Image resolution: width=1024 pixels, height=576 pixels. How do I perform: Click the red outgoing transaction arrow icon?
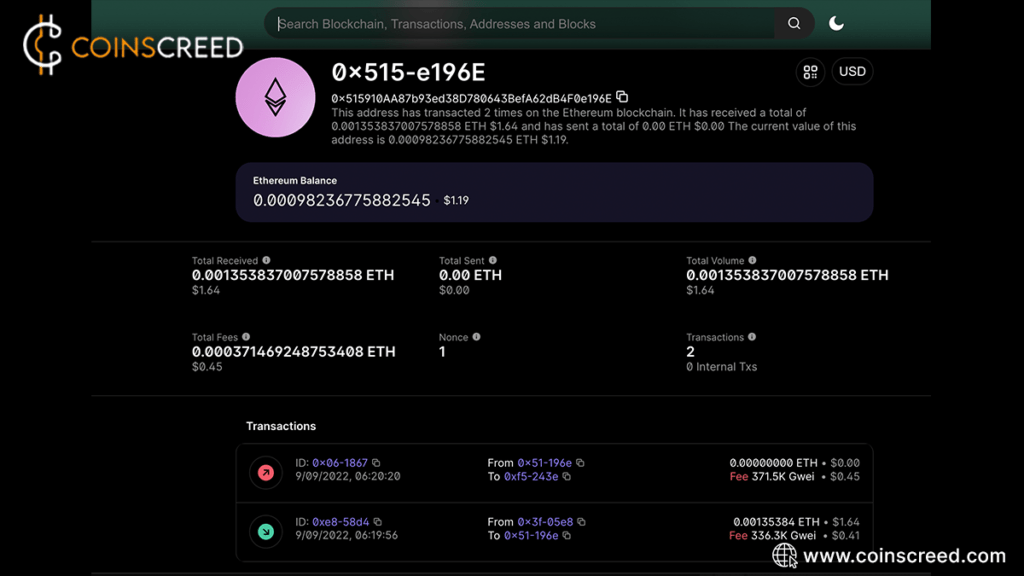pos(265,470)
